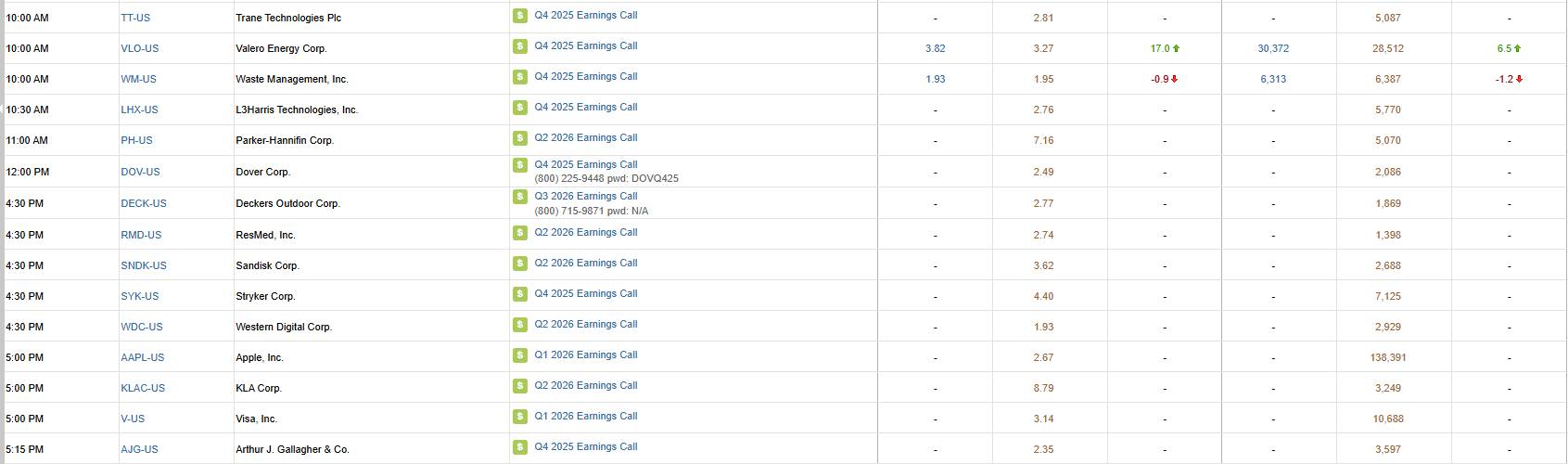Screen dimensions: 1568x464
Task: Open Western Digital's Q2 2026 Earnings Call link
Action: tap(585, 324)
